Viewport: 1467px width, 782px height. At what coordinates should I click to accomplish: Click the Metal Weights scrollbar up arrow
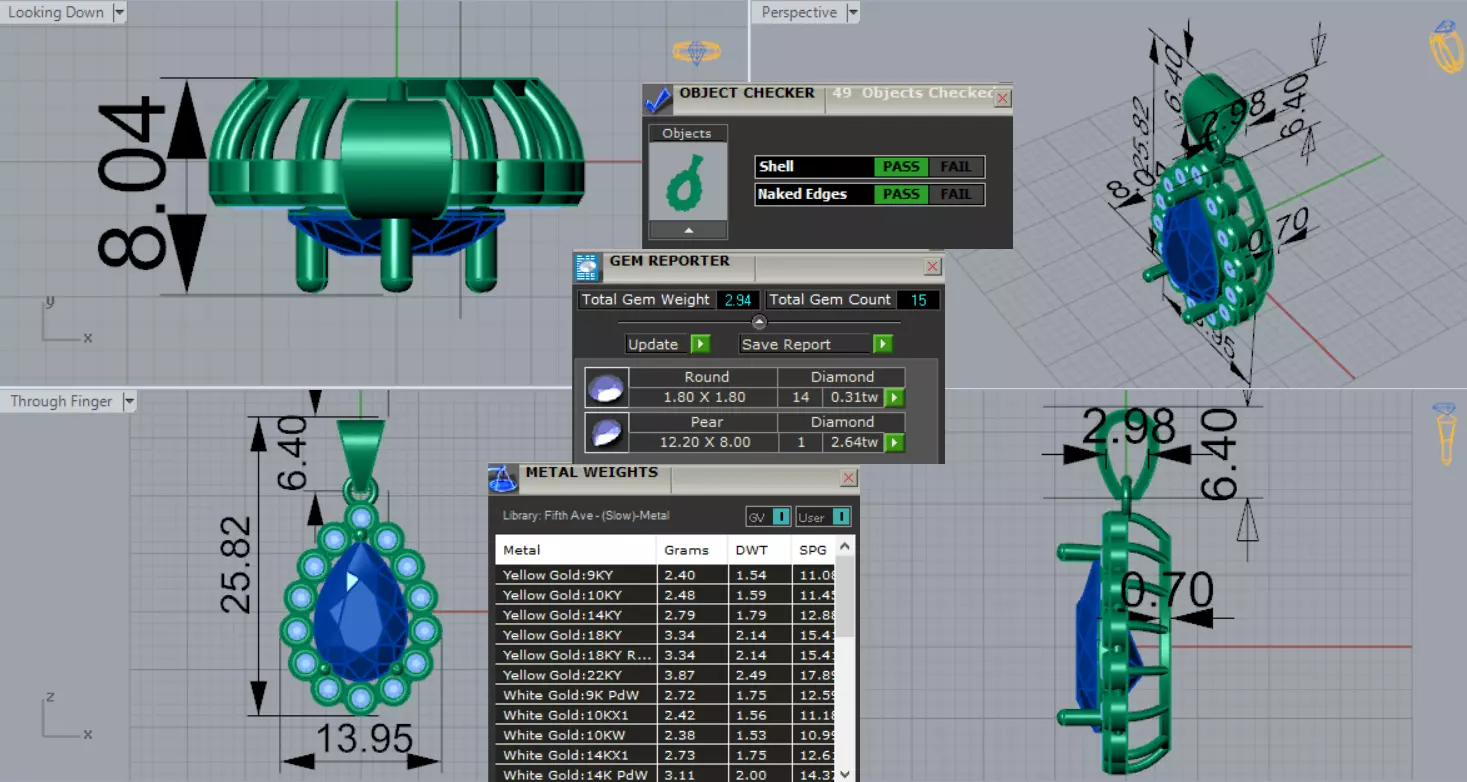tap(845, 547)
